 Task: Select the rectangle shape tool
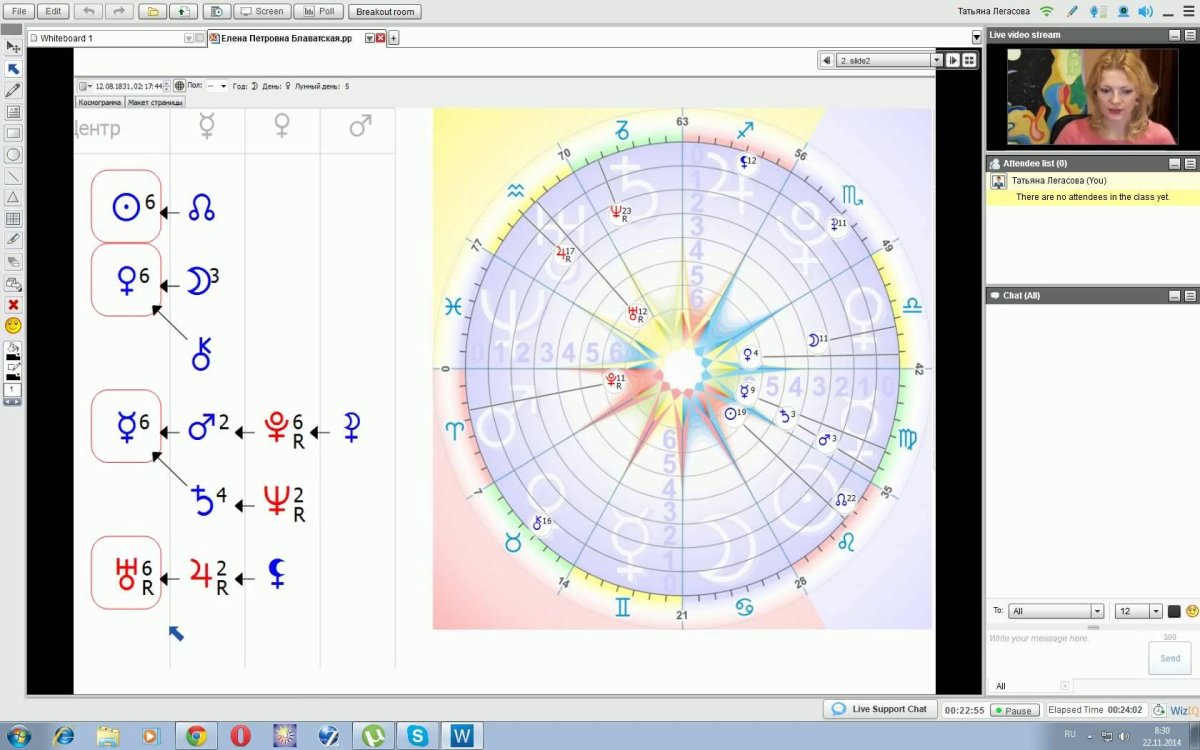click(13, 133)
